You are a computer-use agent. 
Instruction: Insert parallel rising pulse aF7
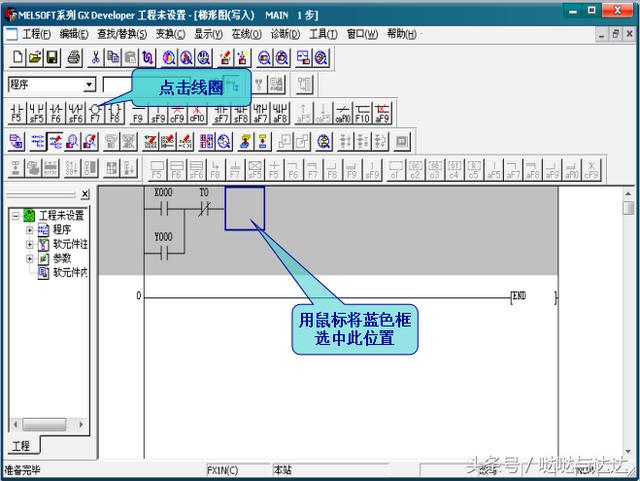pyautogui.click(x=260, y=113)
